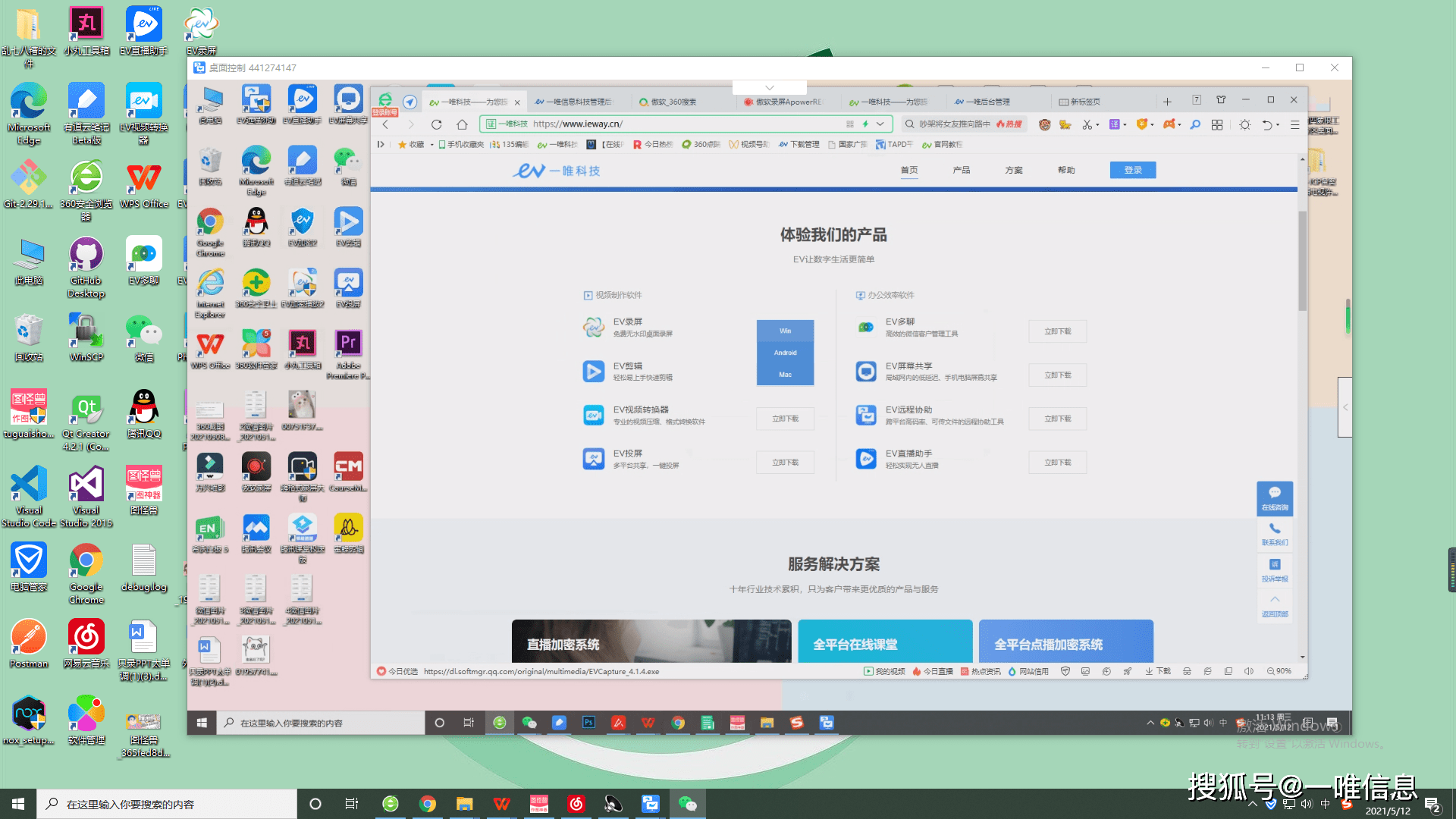Click the blue 登录 button
The width and height of the screenshot is (1456, 819).
tap(1132, 170)
